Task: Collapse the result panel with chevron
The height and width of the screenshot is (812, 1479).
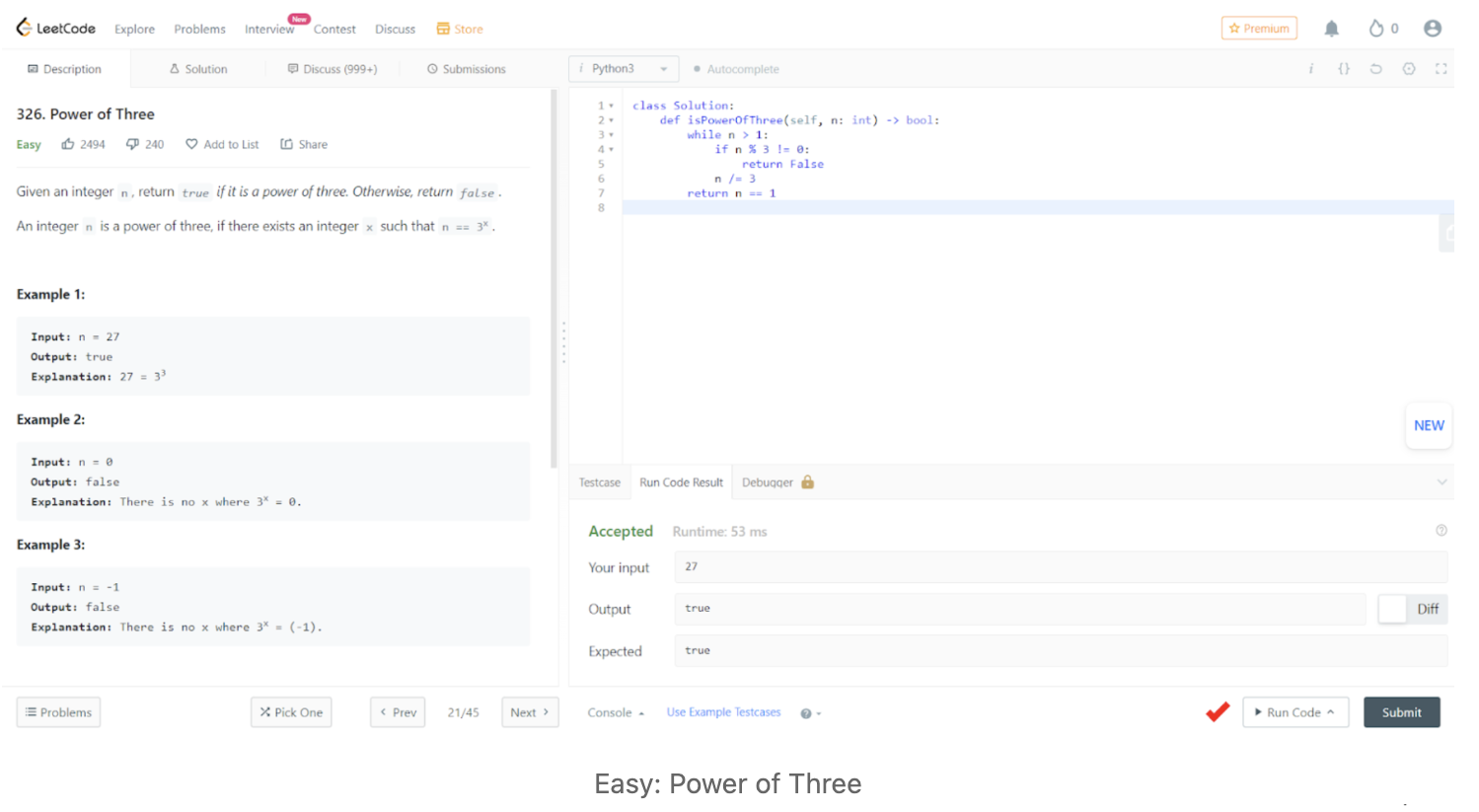Action: 1442,482
